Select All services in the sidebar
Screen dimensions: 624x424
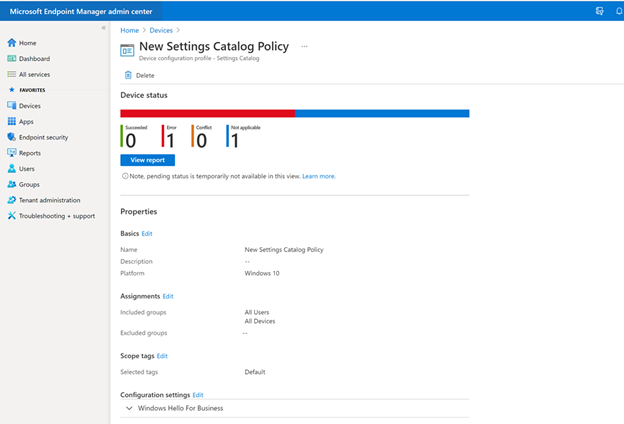(x=35, y=74)
